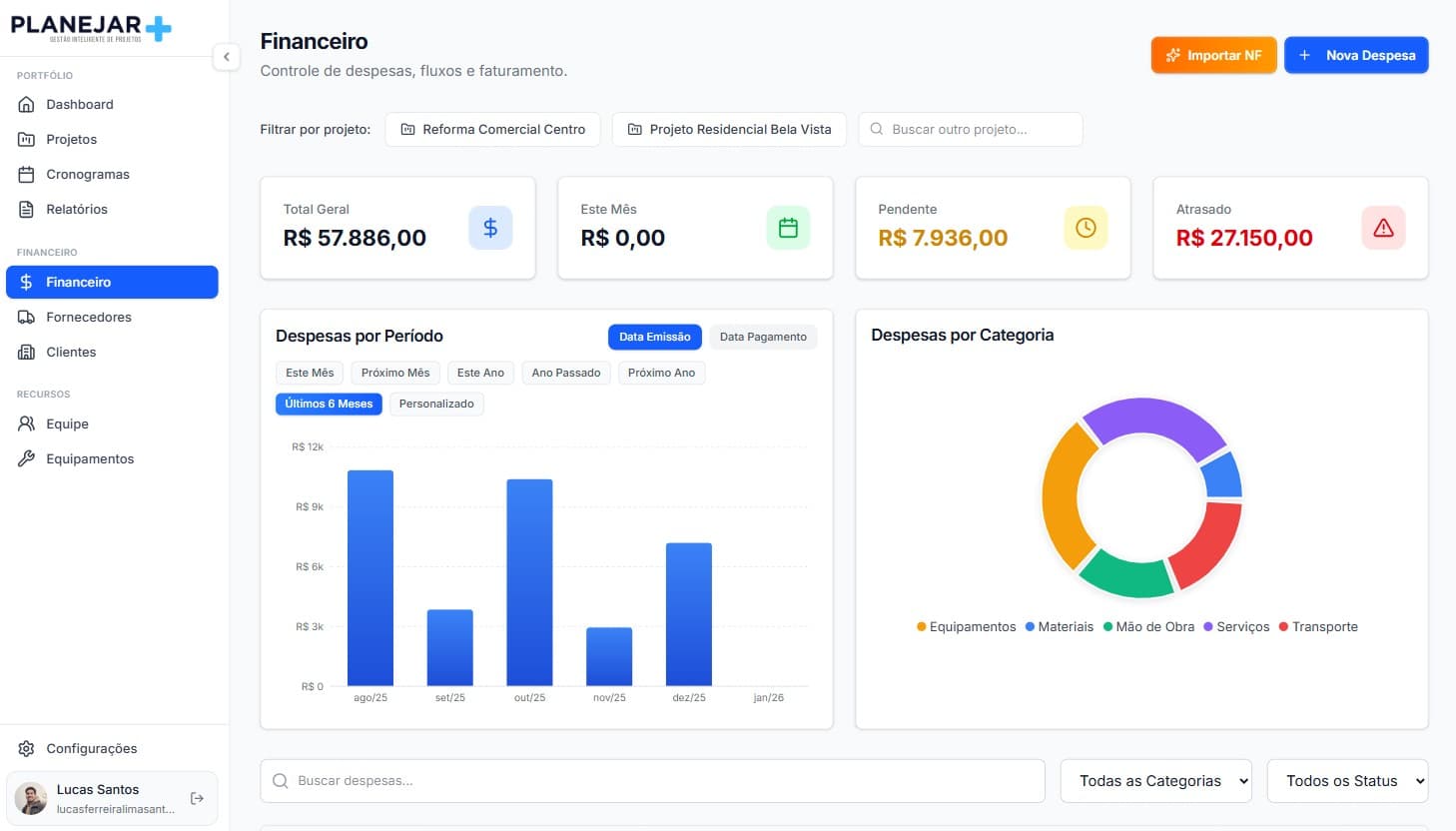The height and width of the screenshot is (831, 1456).
Task: Open the Todas as Categorias dropdown
Action: pos(1155,781)
